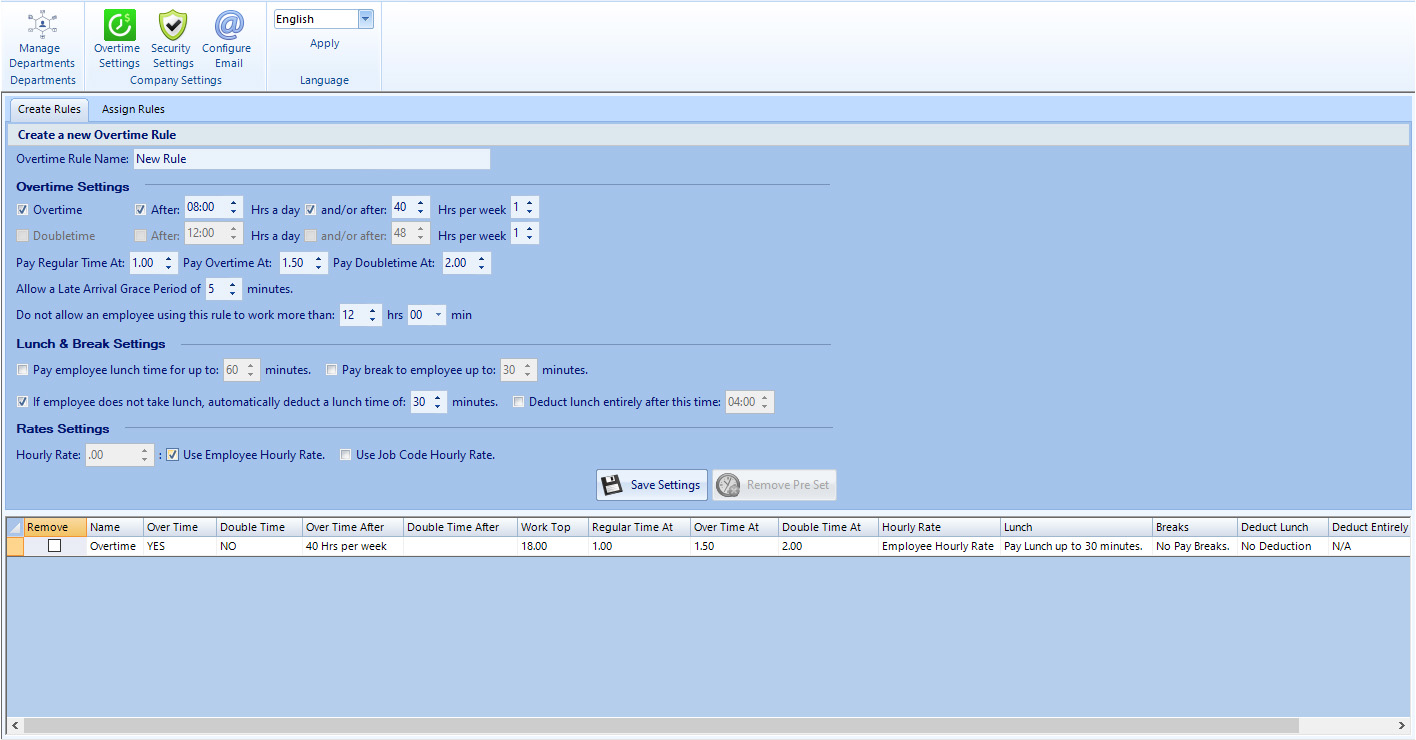The image size is (1416, 740).
Task: Open Manage Departments icon
Action: tap(41, 24)
